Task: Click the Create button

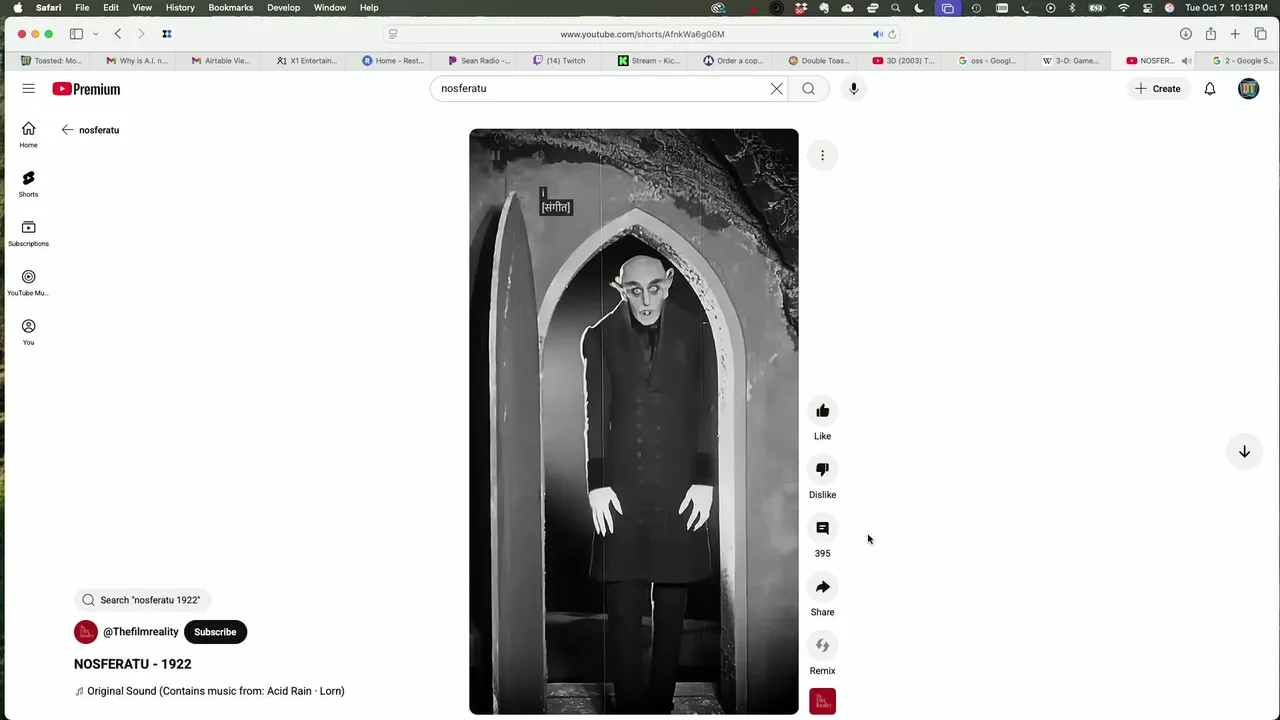Action: [x=1157, y=89]
